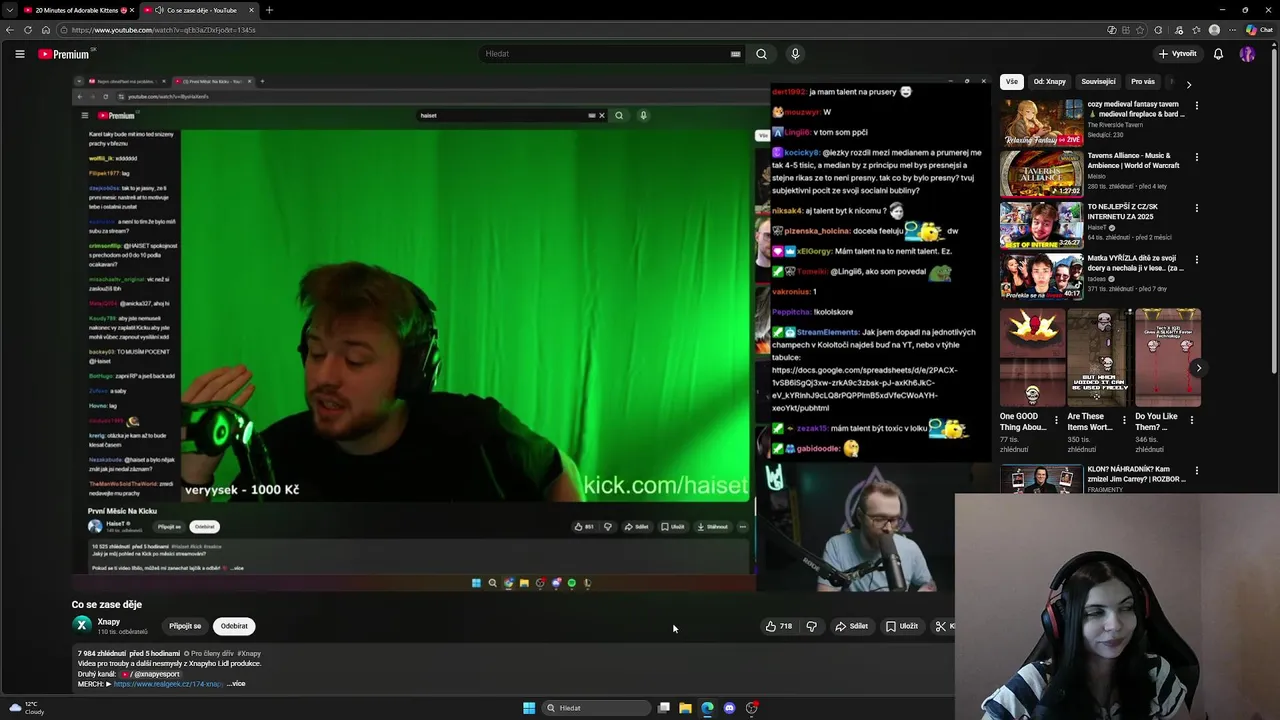Show more filter chips with right arrow

click(x=1188, y=84)
